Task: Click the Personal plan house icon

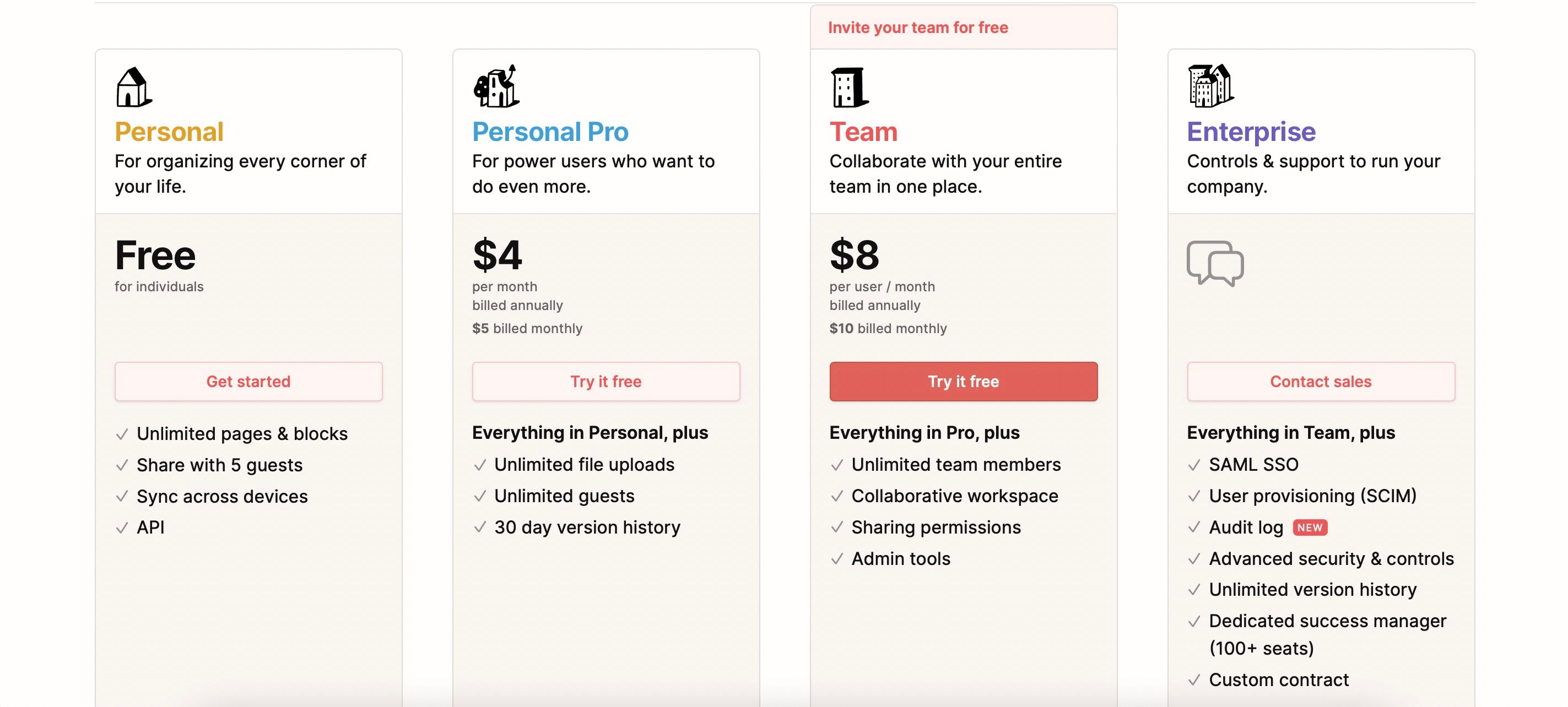Action: pos(133,87)
